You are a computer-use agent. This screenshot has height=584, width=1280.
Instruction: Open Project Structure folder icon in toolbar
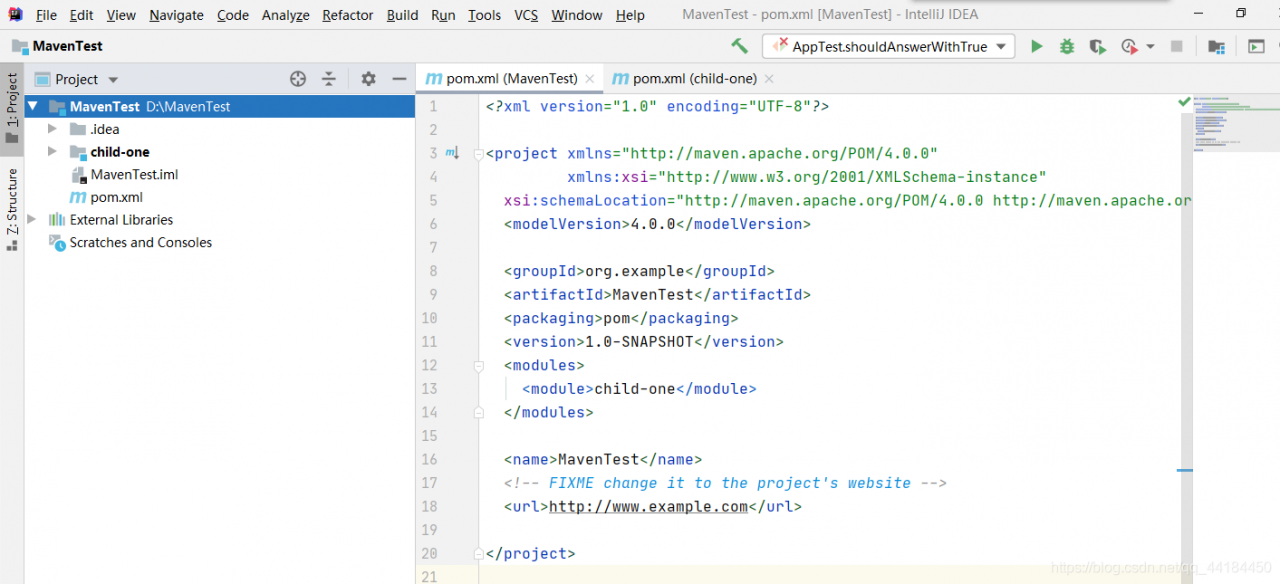[1216, 46]
